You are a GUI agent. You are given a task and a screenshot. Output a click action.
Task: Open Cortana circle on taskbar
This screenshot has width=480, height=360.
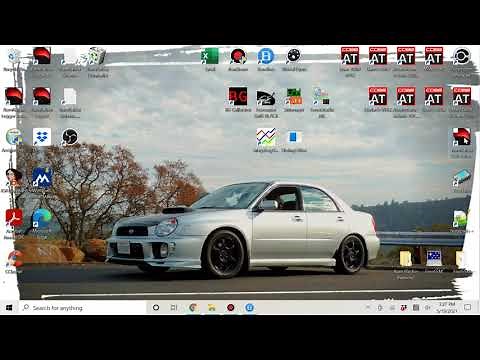click(156, 308)
